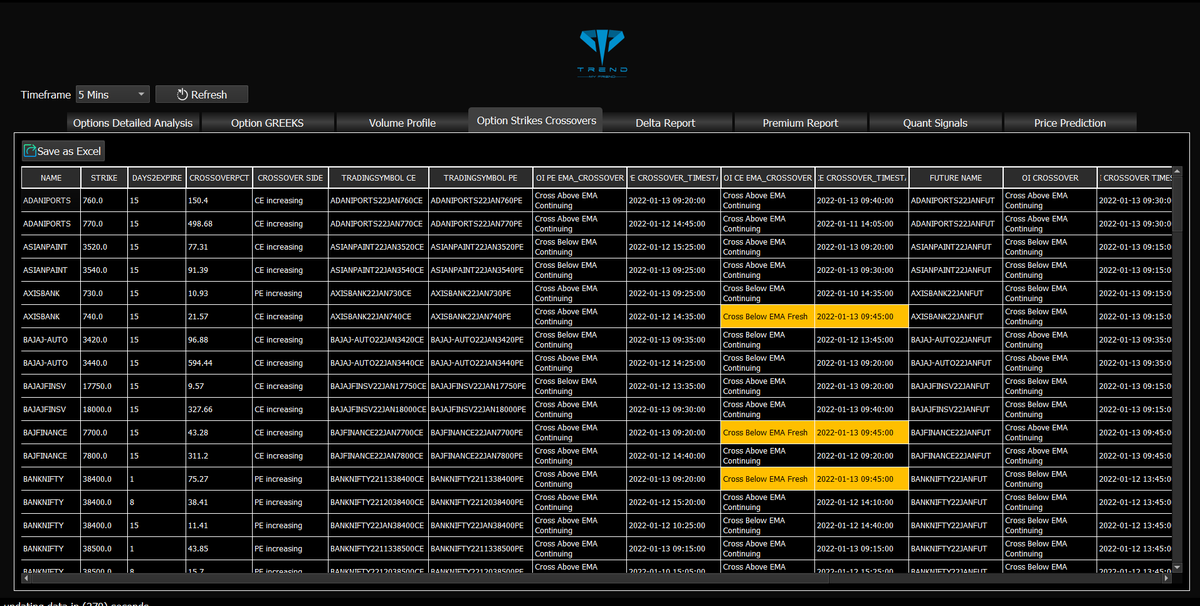Click the OI CE EMA_CROSSOVER header
The image size is (1200, 606).
point(768,178)
